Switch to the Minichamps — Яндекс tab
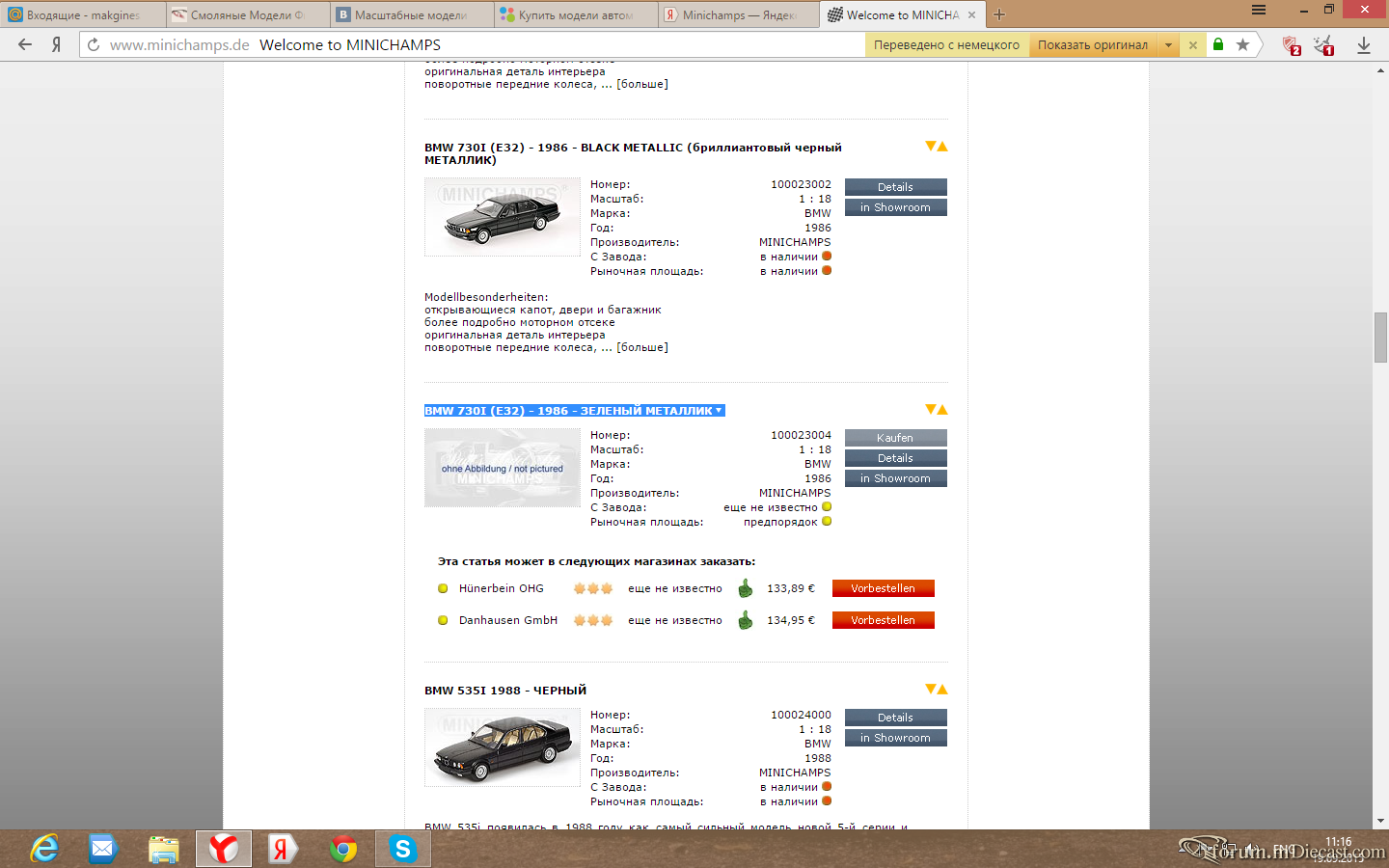Viewport: 1389px width, 868px height. 738,14
